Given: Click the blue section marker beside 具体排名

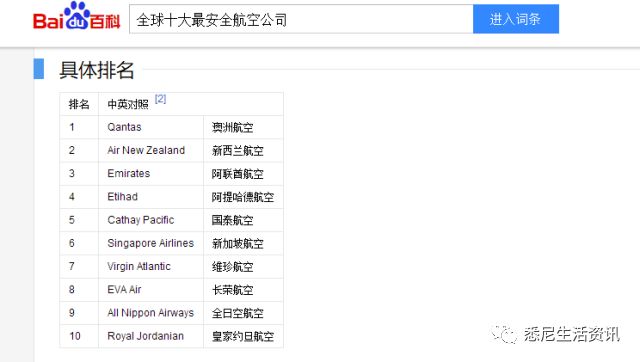Looking at the screenshot, I should 39,69.
